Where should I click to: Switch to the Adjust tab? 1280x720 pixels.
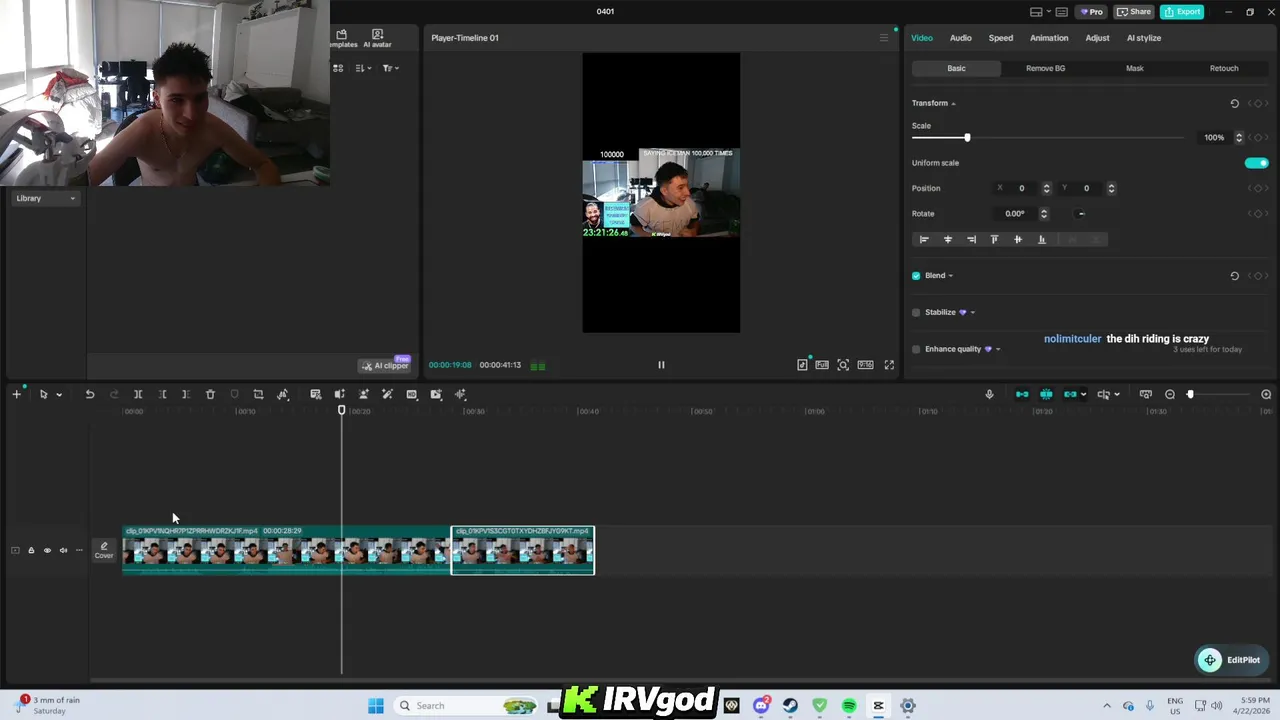(1097, 38)
